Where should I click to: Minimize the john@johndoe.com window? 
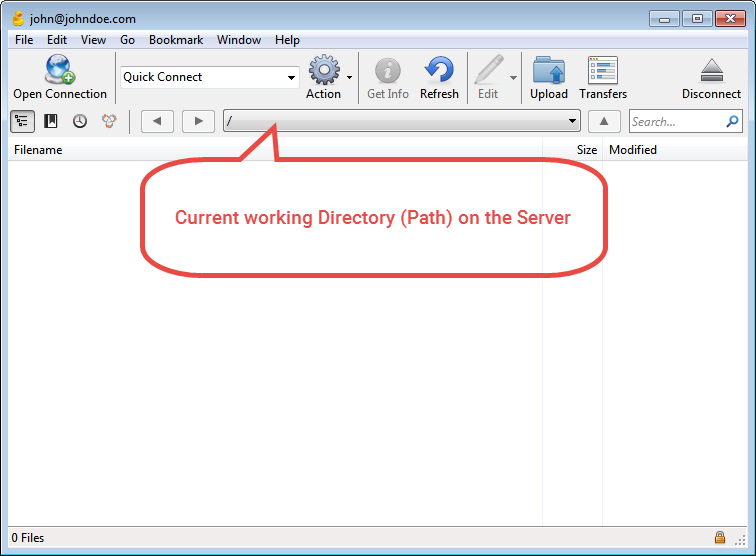tap(664, 19)
